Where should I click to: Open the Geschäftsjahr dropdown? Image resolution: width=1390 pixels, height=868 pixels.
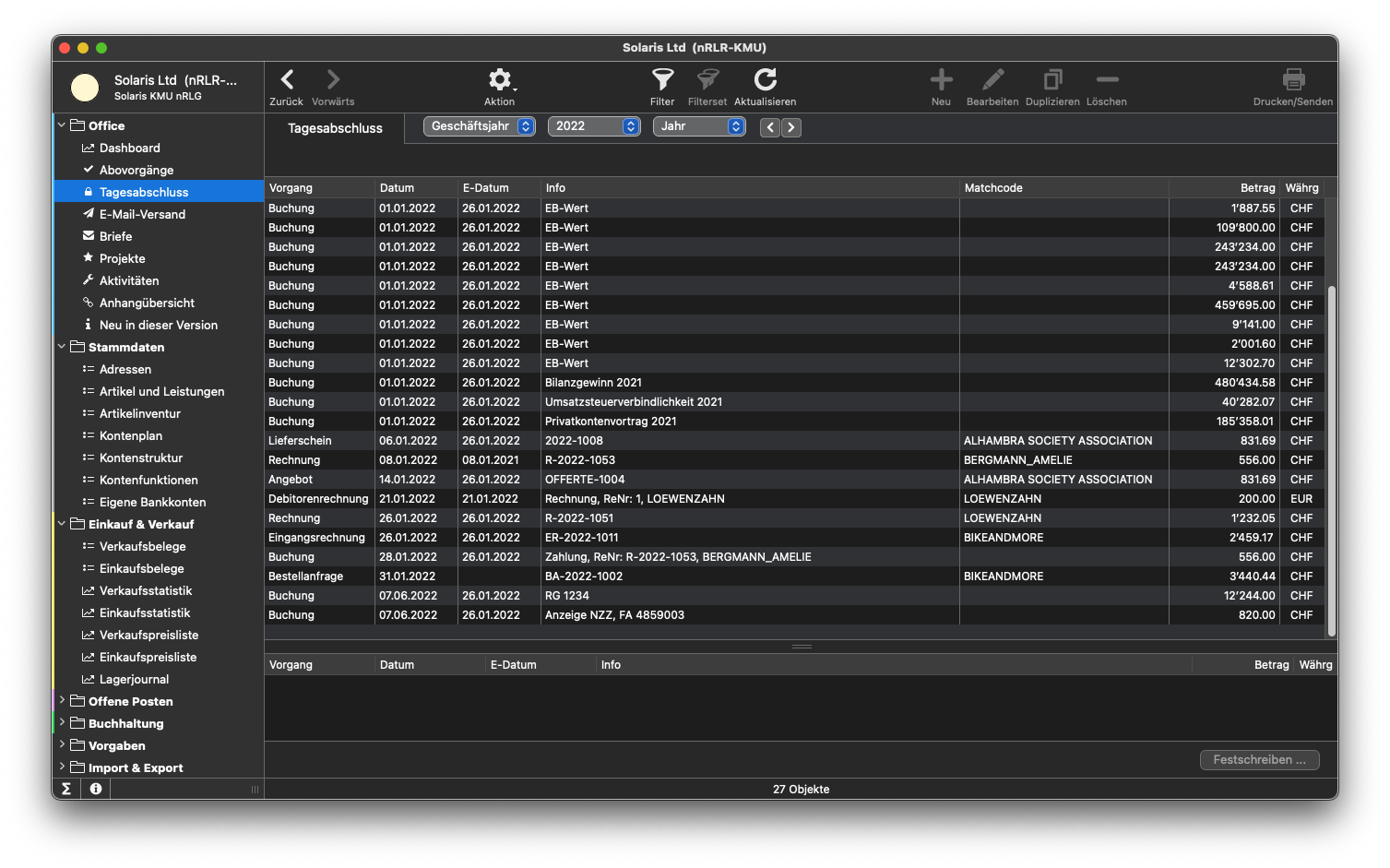480,126
